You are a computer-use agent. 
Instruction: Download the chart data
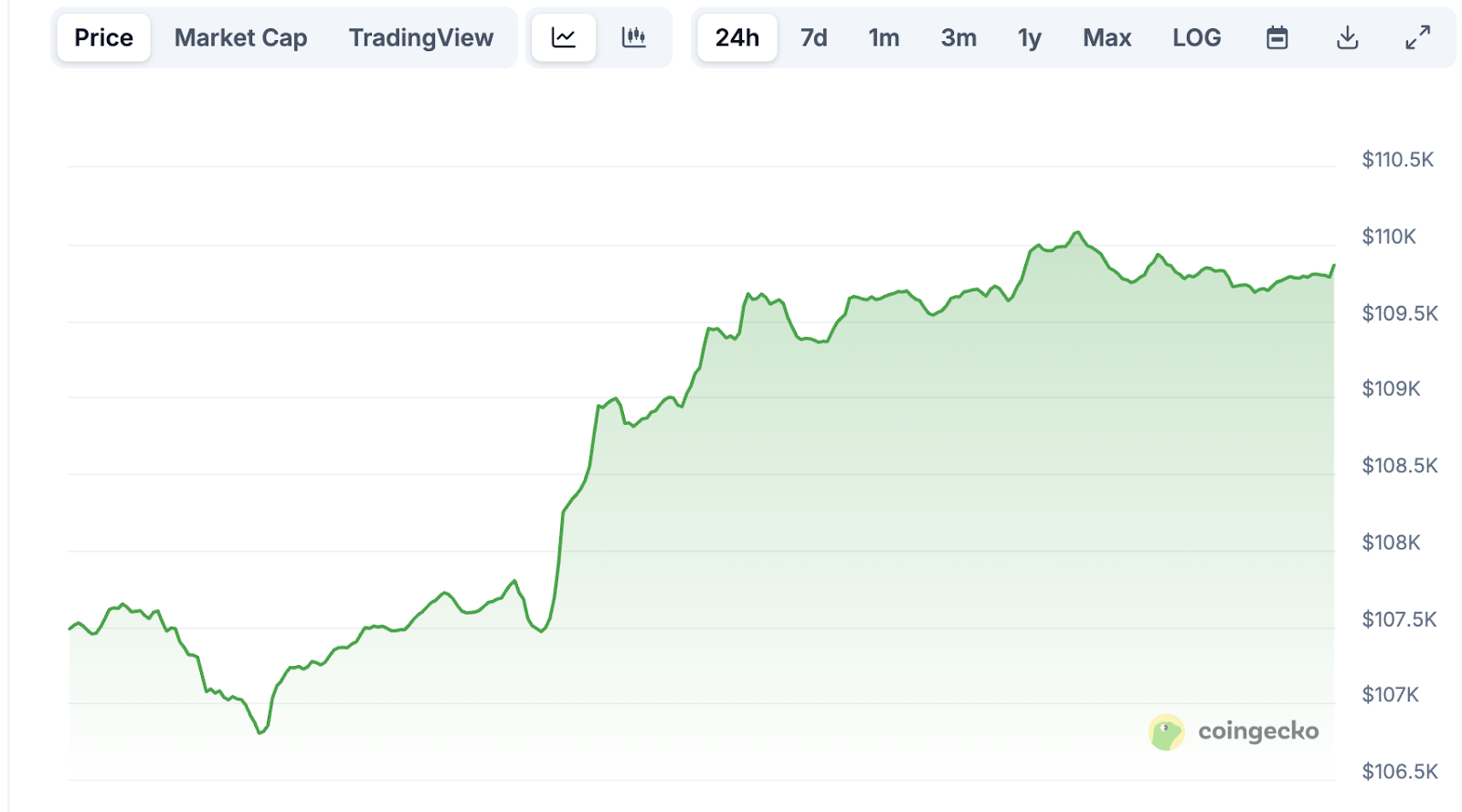tap(1347, 37)
